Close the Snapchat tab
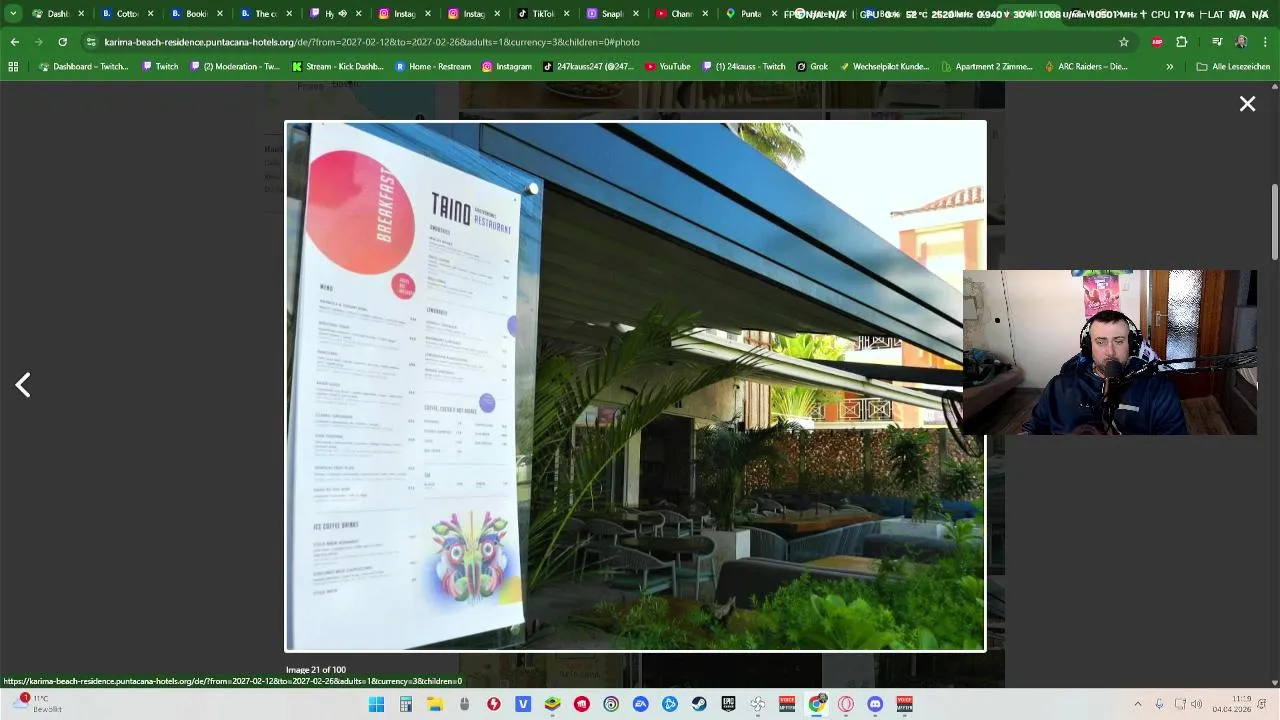Viewport: 1280px width, 720px height. tap(636, 14)
